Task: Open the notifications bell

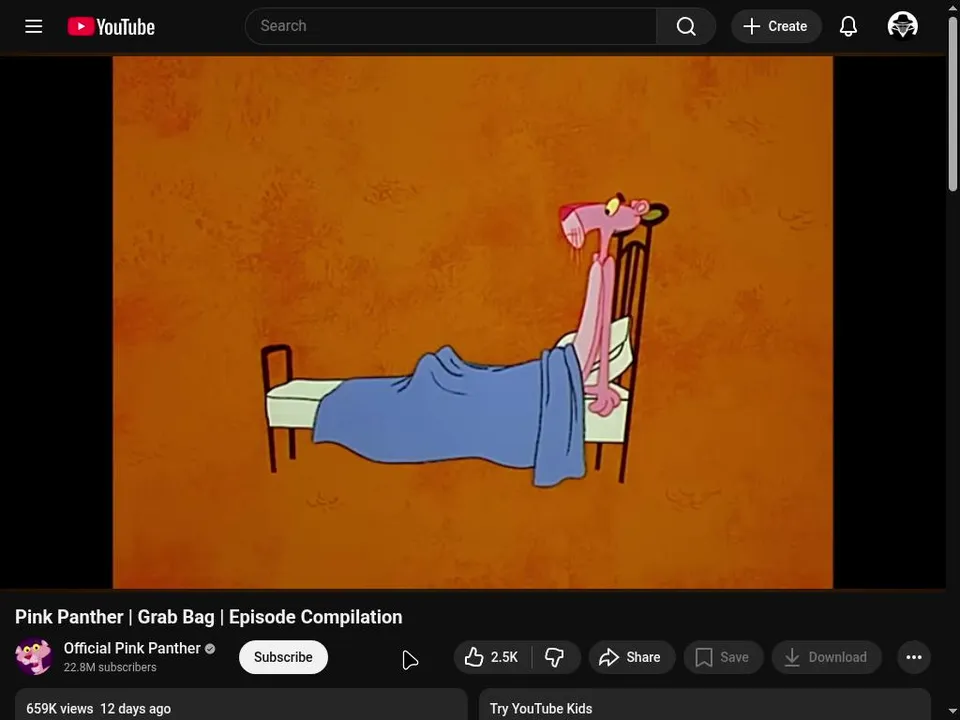Action: 848,26
